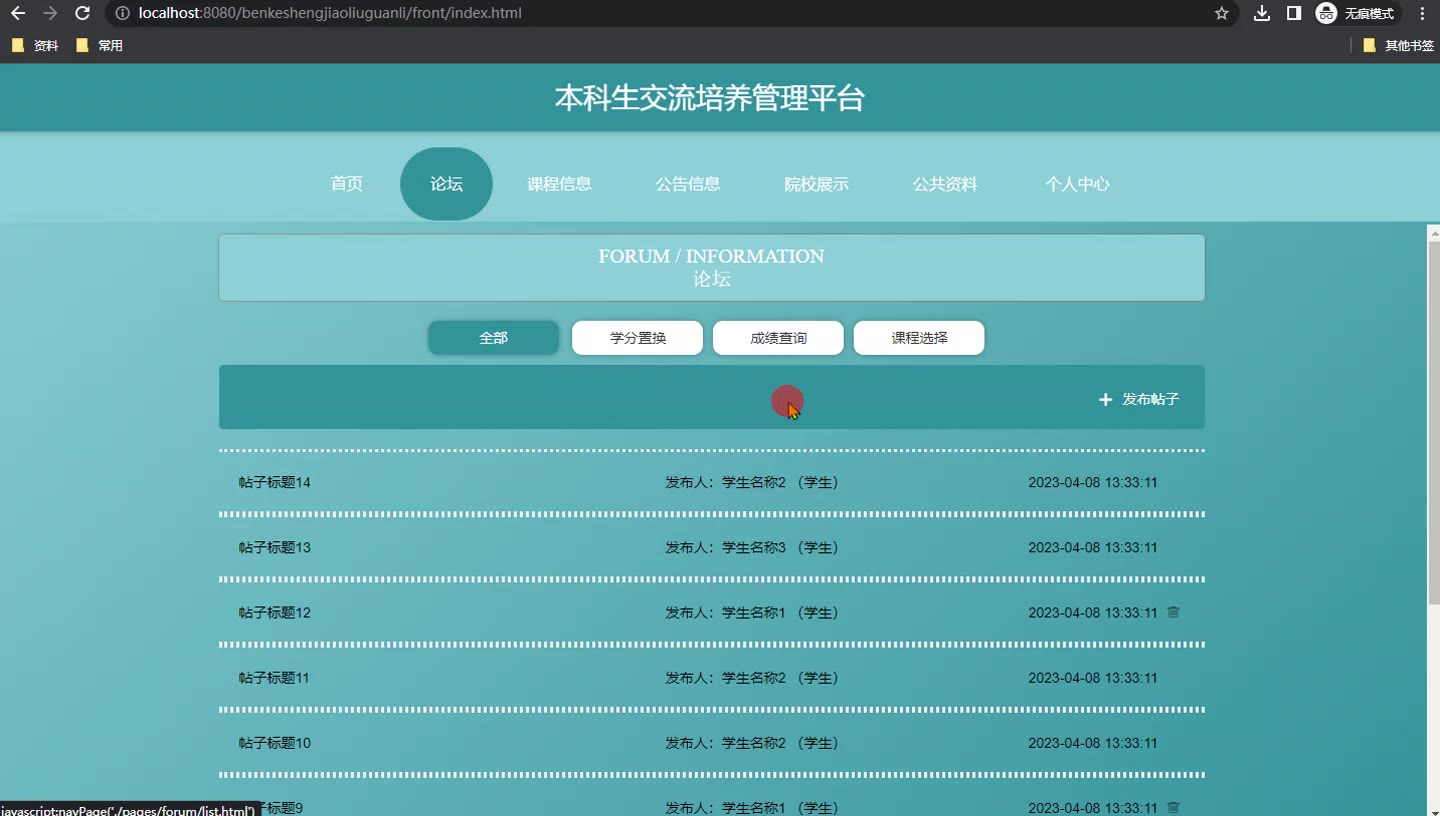
Task: Bookmark this page with the star icon
Action: [1221, 13]
